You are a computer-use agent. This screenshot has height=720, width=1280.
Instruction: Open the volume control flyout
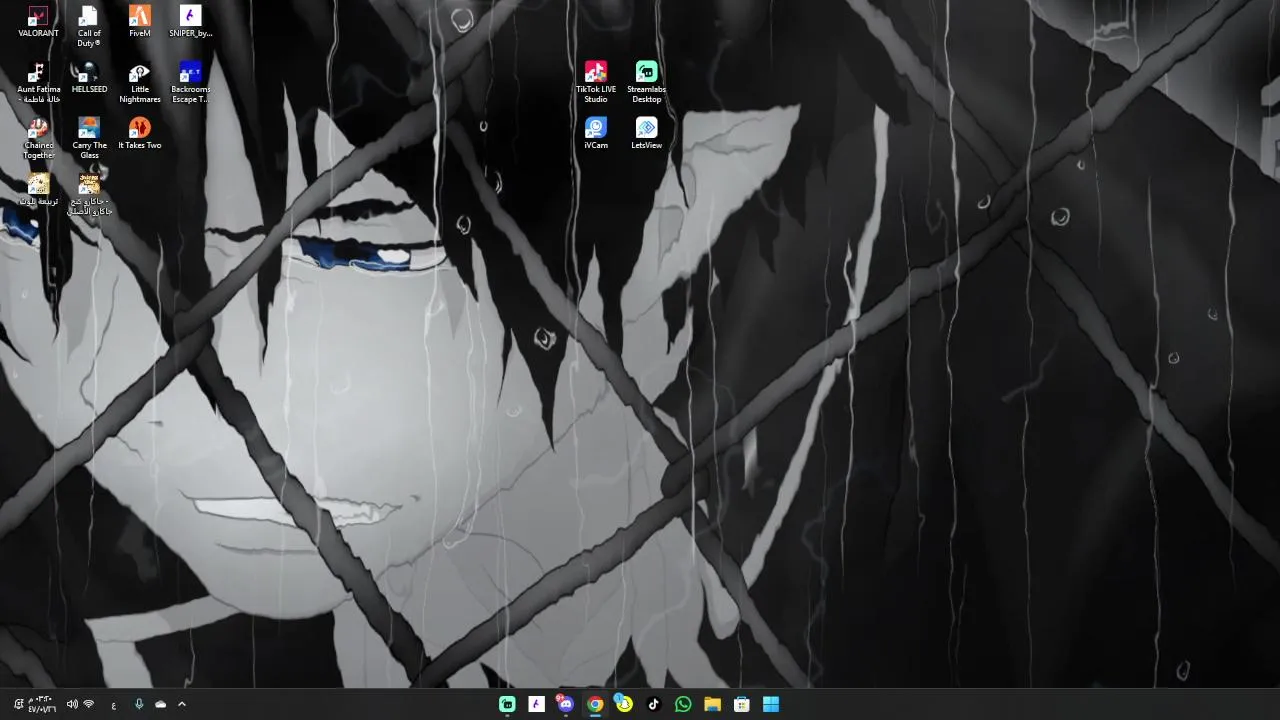[x=72, y=704]
